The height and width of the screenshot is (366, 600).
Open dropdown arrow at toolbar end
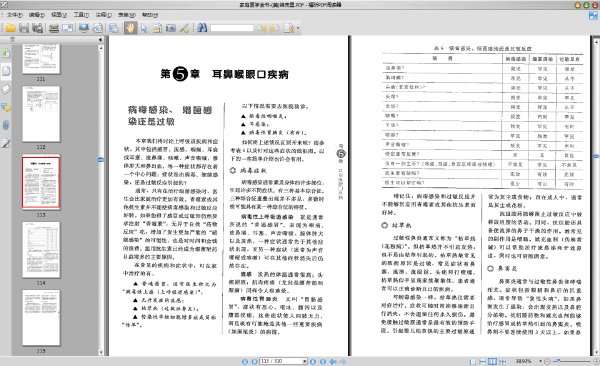(x=298, y=28)
